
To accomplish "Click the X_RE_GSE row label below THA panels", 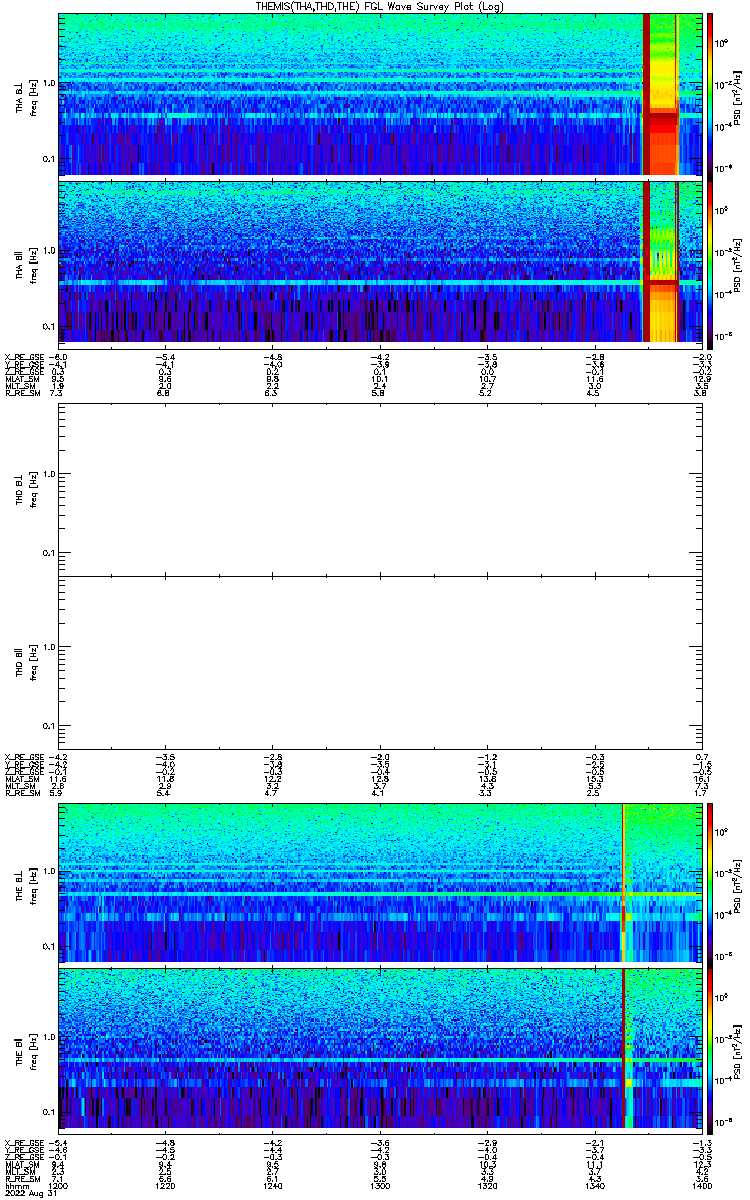I will [x=24, y=357].
